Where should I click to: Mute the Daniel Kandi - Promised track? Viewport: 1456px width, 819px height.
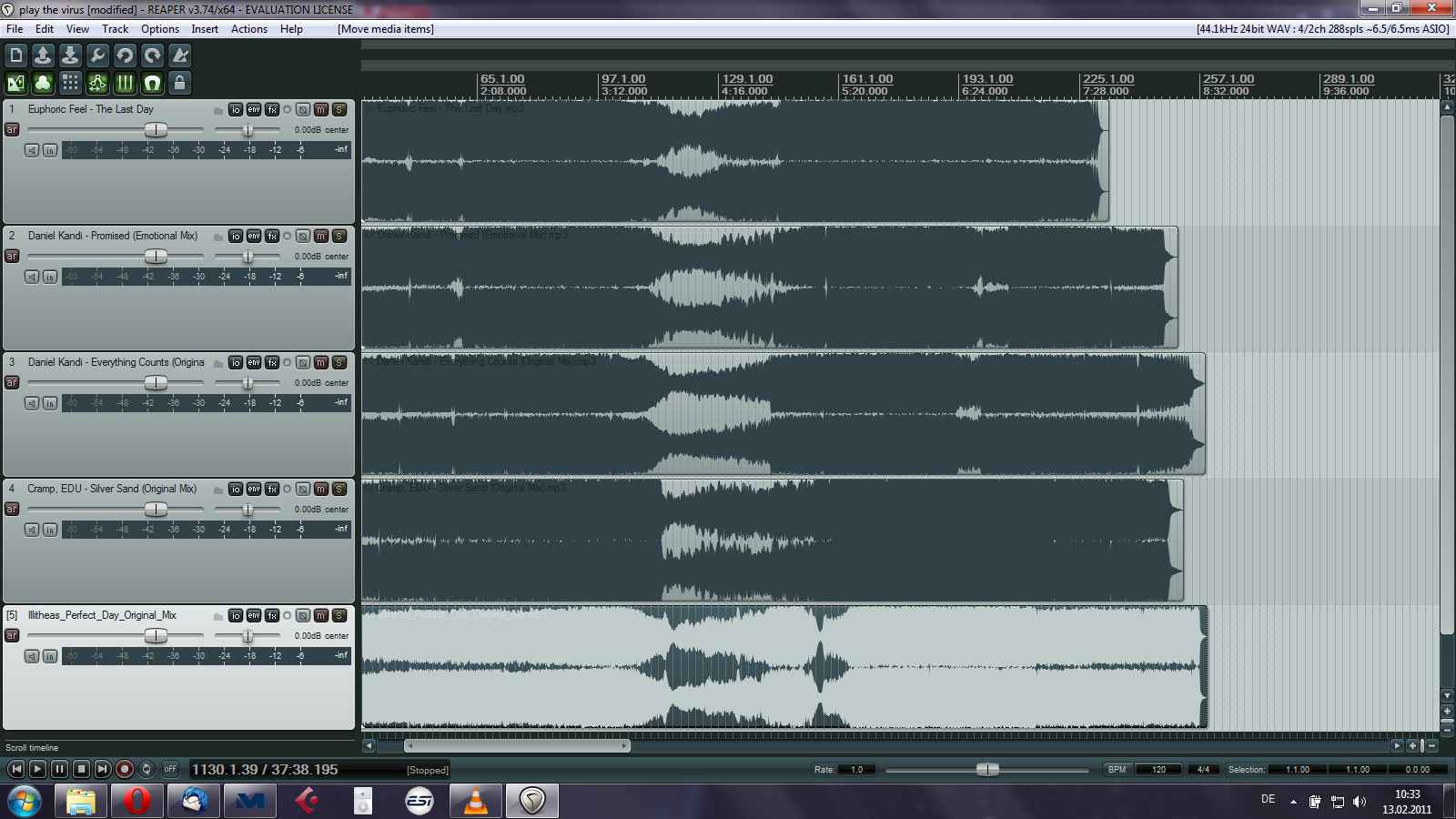point(321,236)
